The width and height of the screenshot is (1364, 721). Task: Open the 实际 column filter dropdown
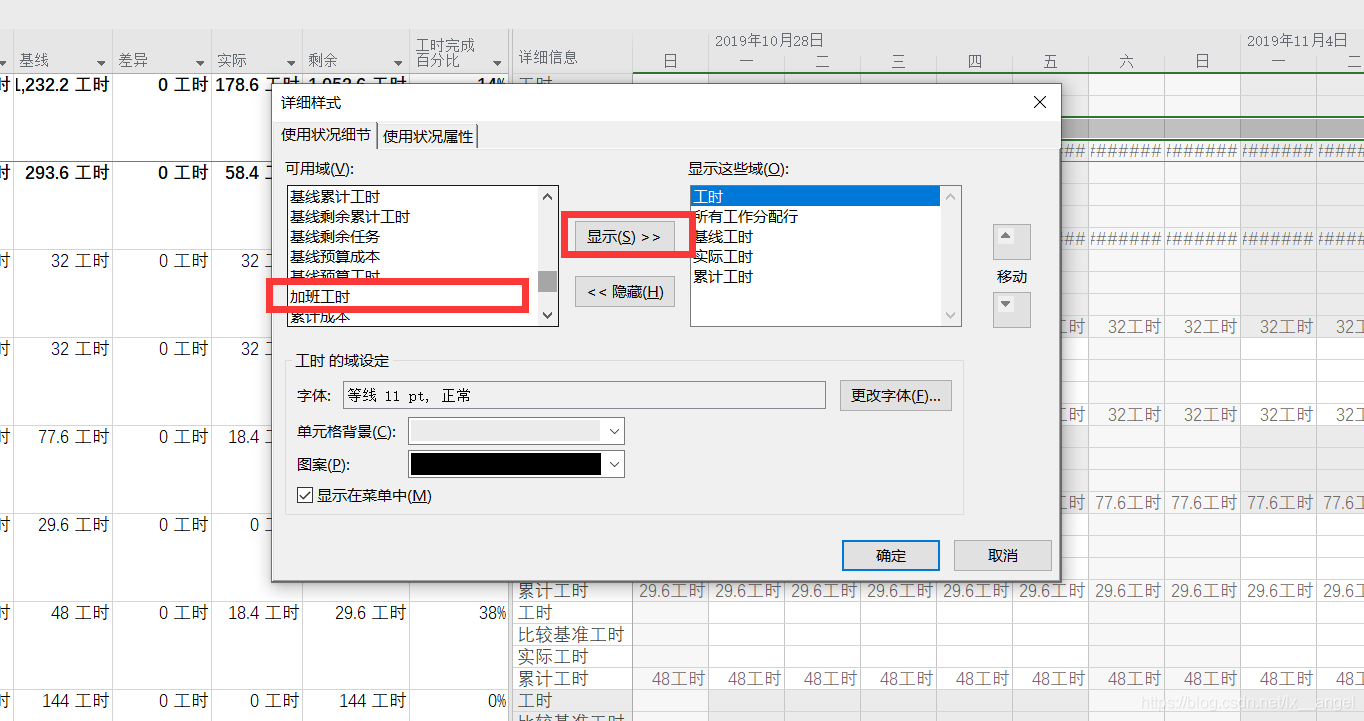point(289,63)
